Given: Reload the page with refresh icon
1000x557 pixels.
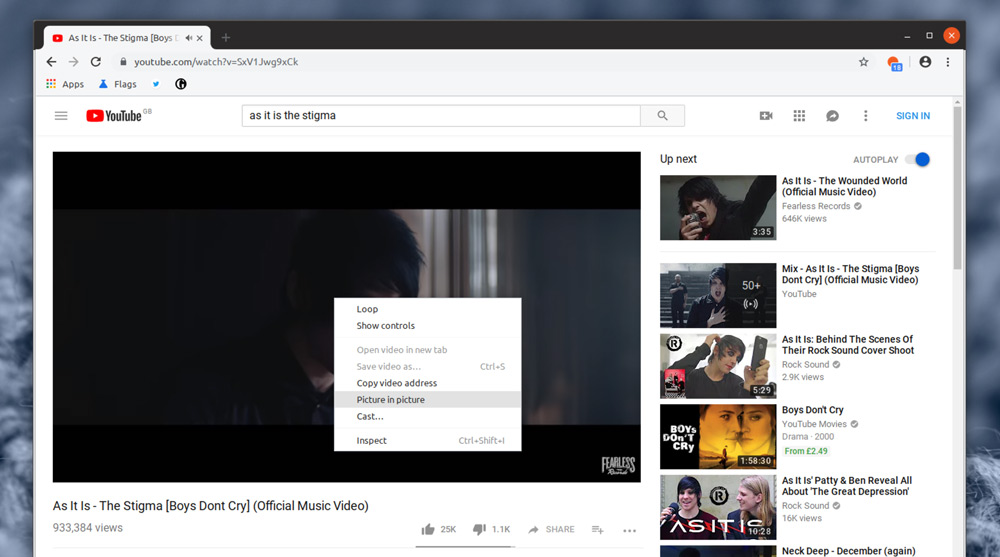Looking at the screenshot, I should (96, 62).
